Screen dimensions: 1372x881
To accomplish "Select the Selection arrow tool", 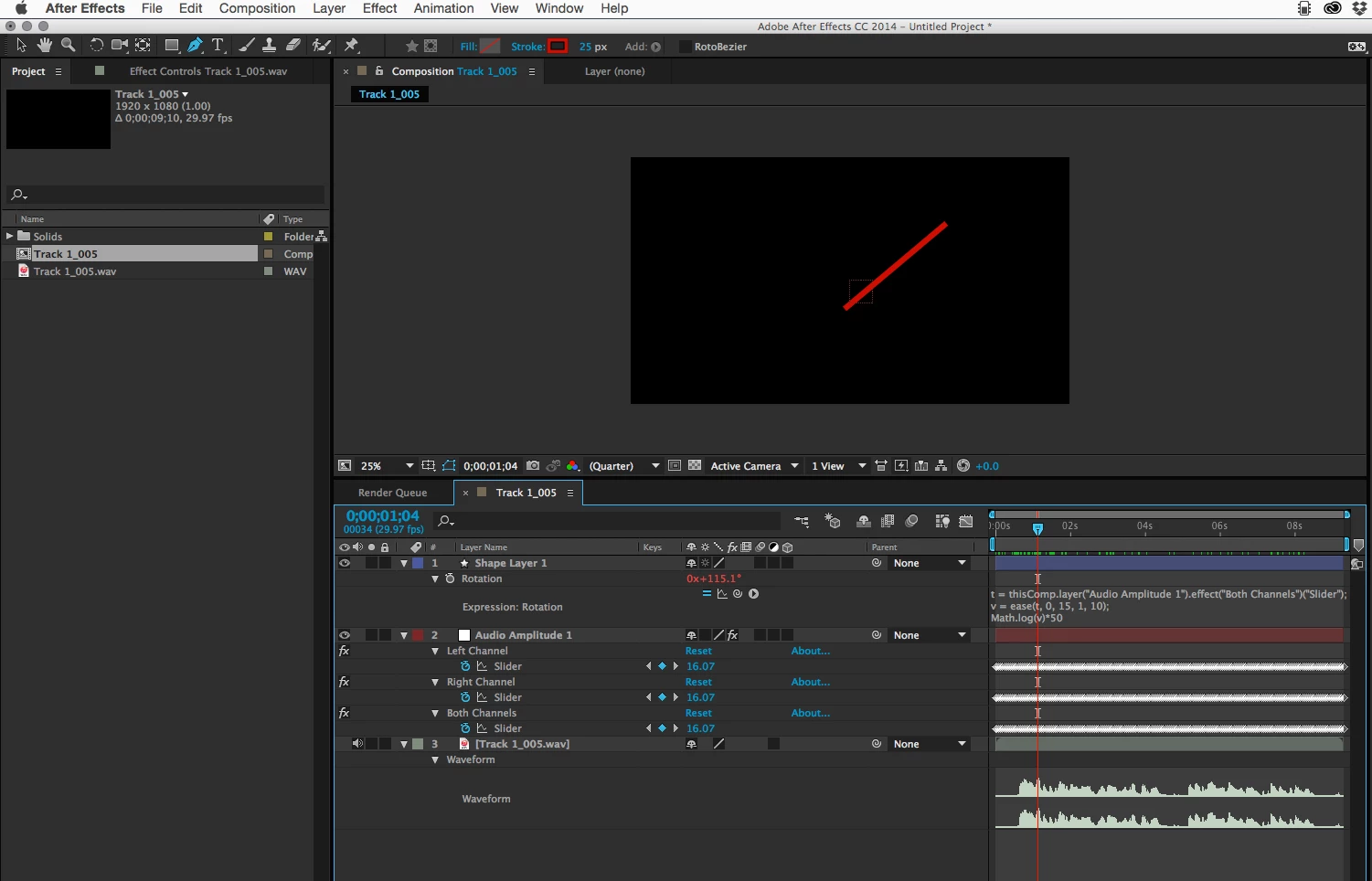I will tap(21, 45).
